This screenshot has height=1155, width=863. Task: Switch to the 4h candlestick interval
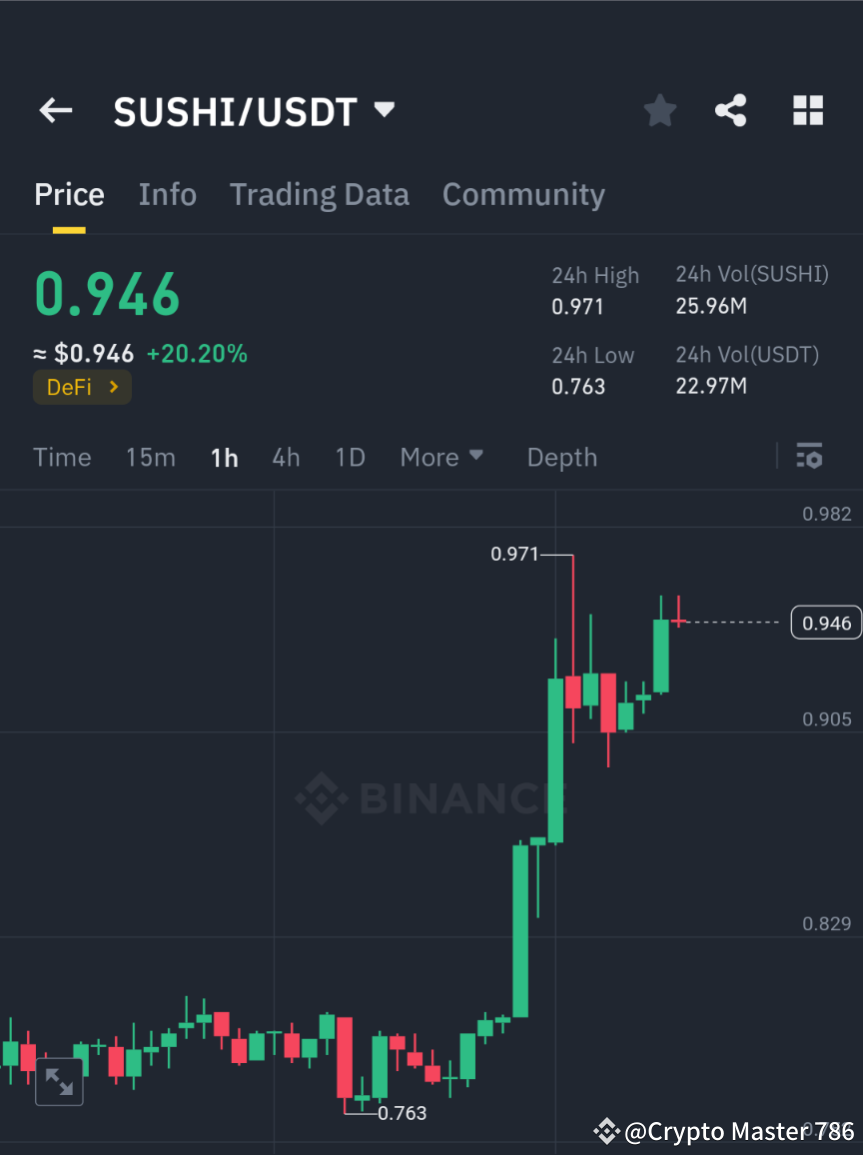click(x=286, y=457)
